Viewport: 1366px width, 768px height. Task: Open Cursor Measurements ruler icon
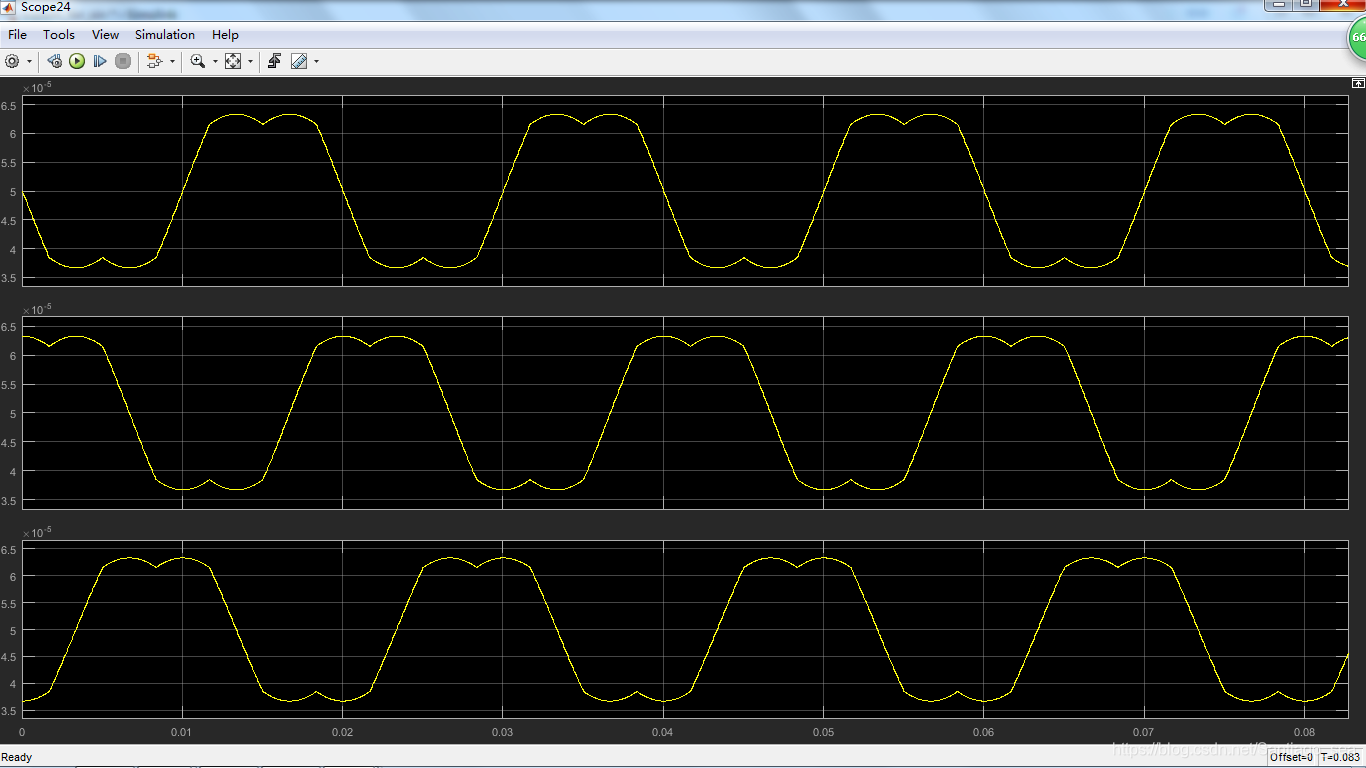[x=299, y=61]
